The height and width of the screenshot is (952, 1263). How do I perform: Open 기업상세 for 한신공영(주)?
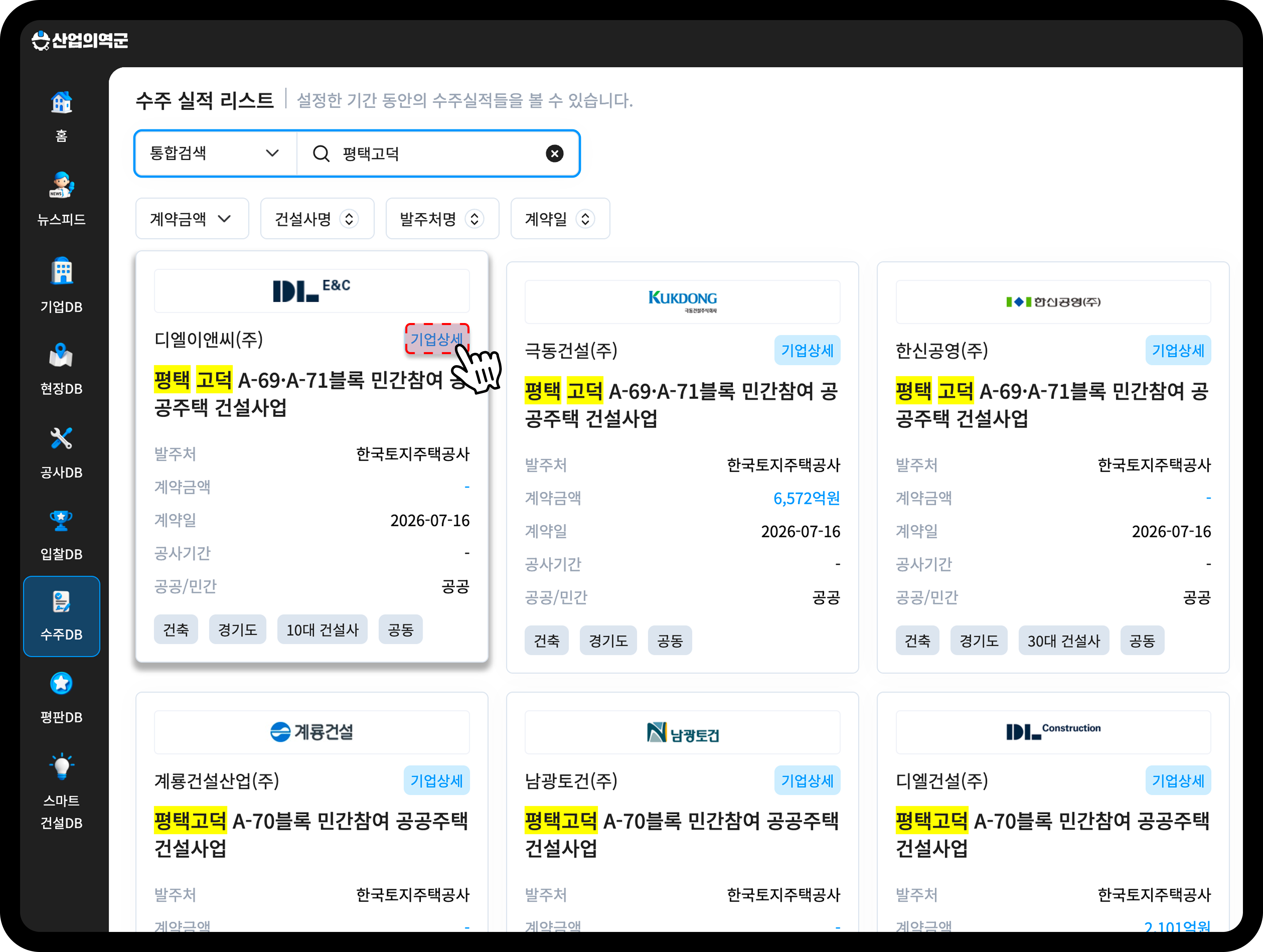[1178, 350]
